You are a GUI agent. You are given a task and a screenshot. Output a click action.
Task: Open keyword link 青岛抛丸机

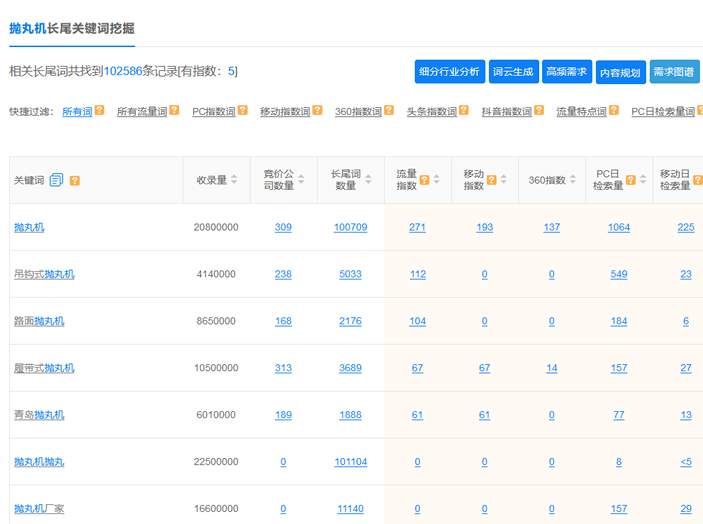click(x=39, y=415)
